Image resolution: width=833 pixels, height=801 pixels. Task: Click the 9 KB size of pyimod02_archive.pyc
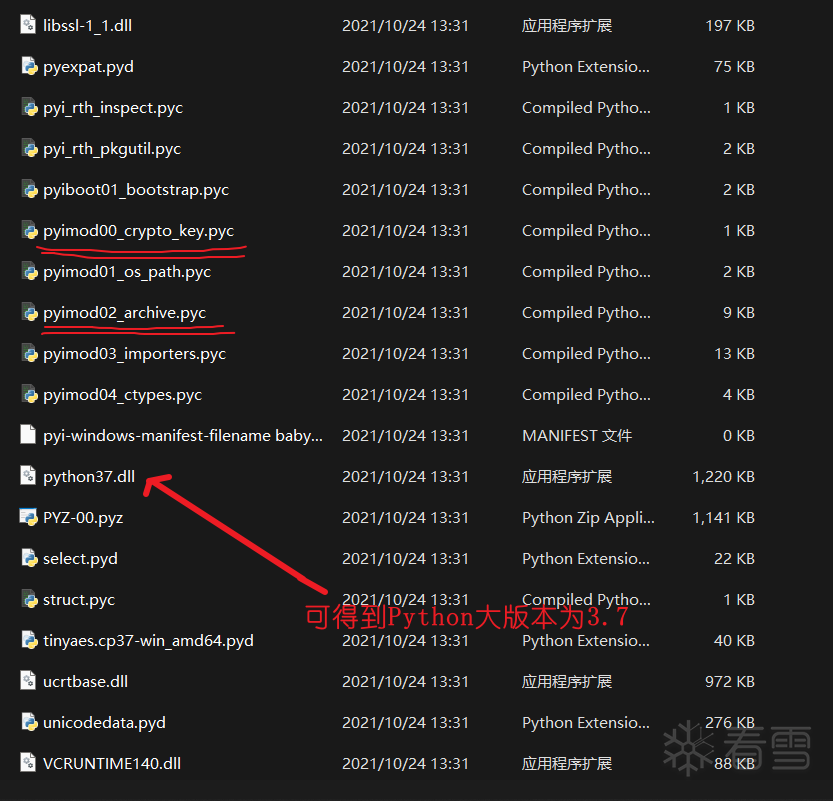(x=738, y=312)
